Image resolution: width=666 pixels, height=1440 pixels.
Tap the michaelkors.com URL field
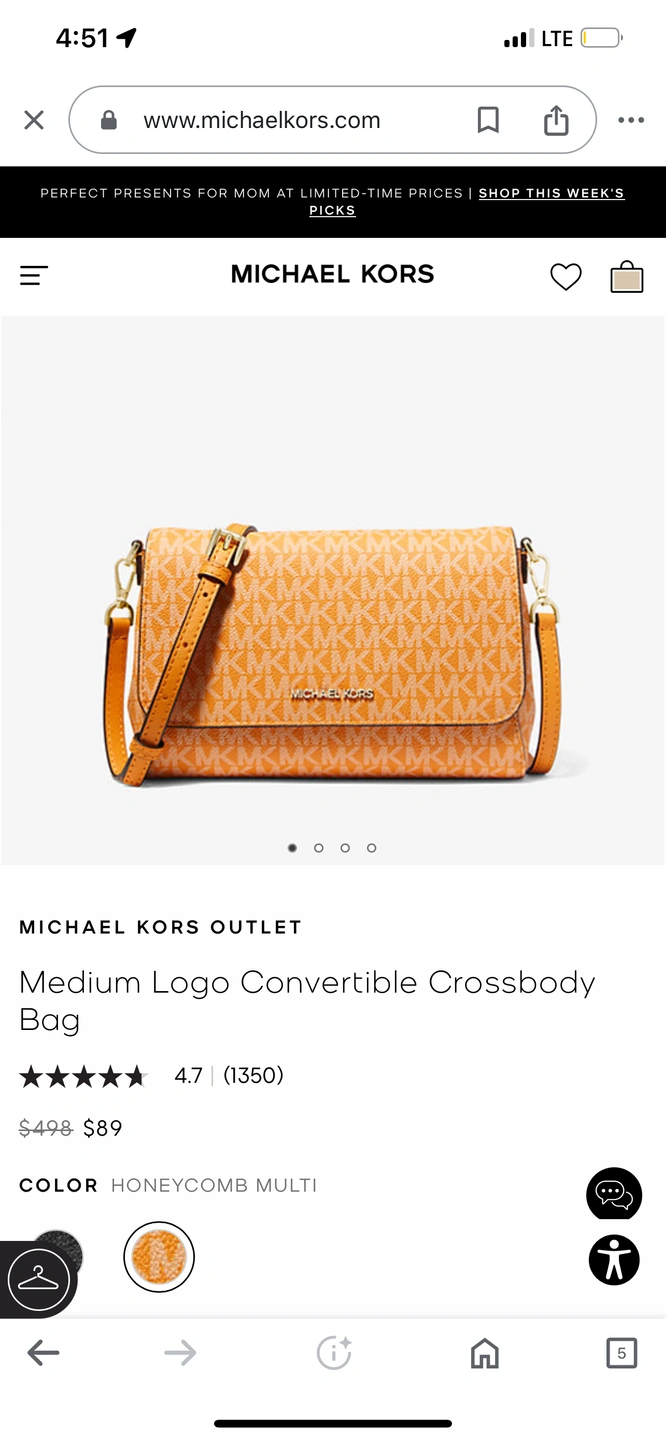click(262, 121)
